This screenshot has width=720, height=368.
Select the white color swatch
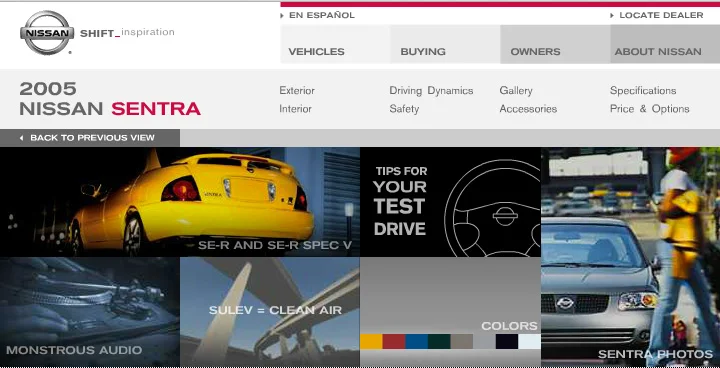529,341
